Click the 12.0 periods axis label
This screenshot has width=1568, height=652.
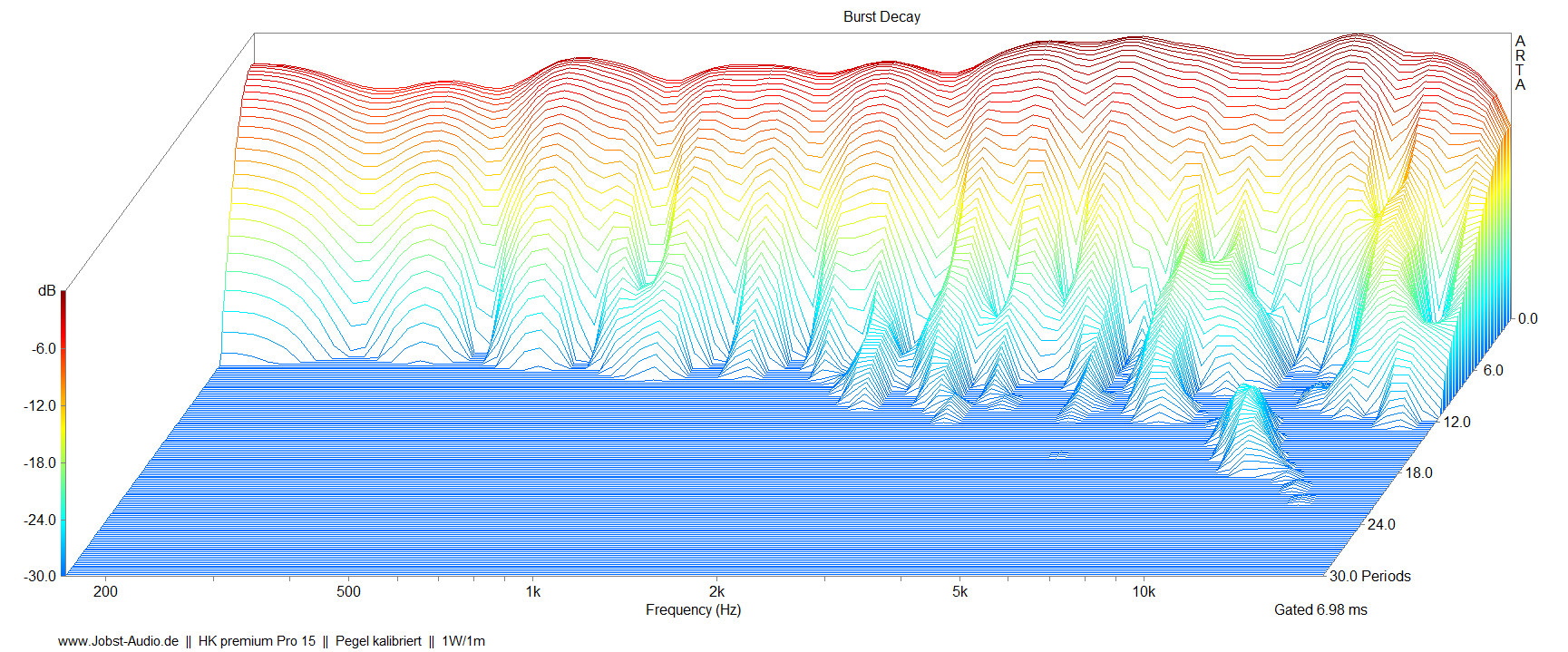click(x=1456, y=422)
